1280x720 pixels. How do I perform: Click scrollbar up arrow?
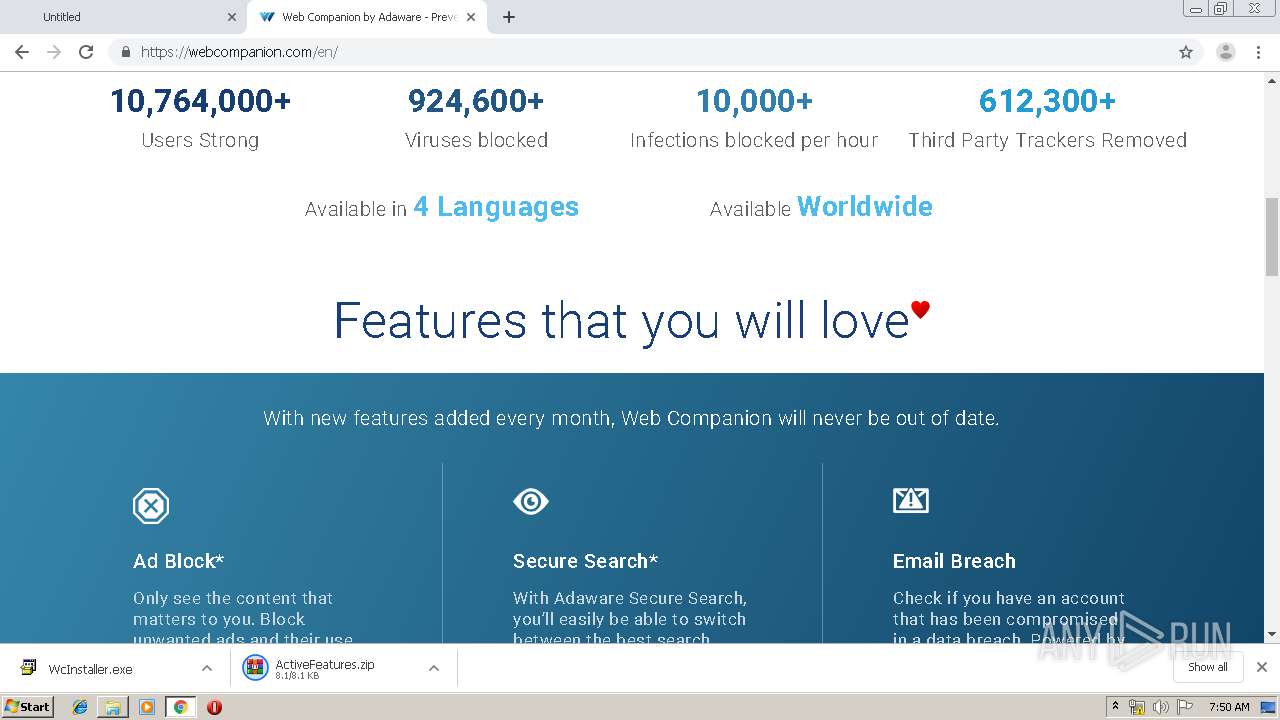pyautogui.click(x=1272, y=80)
